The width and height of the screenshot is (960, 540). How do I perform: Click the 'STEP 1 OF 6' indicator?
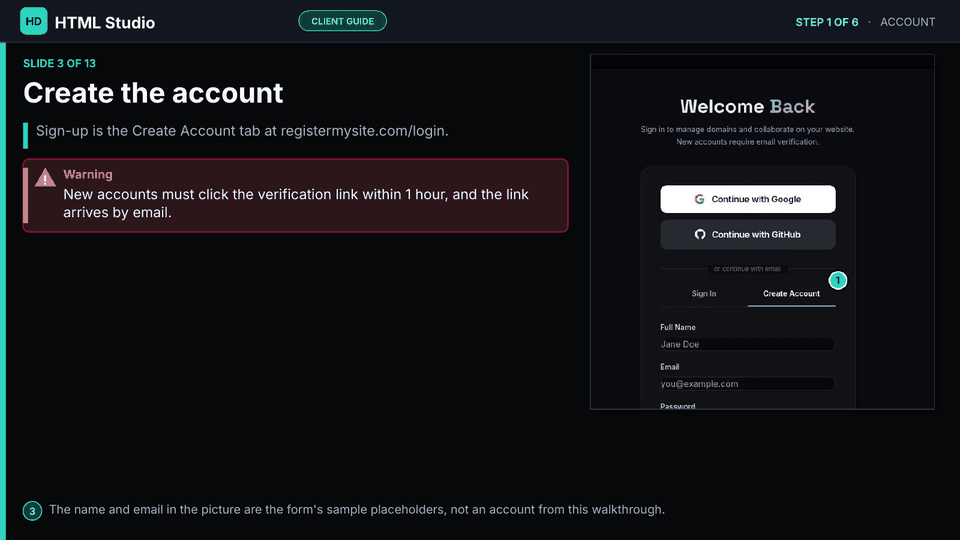pos(827,22)
